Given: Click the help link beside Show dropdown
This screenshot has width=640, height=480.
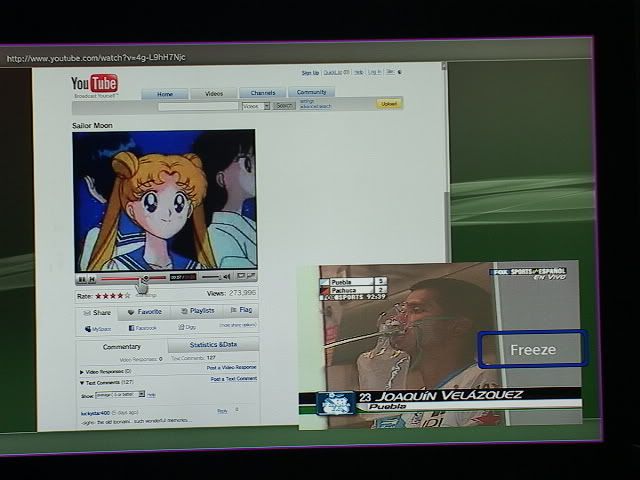Looking at the screenshot, I should tap(151, 395).
